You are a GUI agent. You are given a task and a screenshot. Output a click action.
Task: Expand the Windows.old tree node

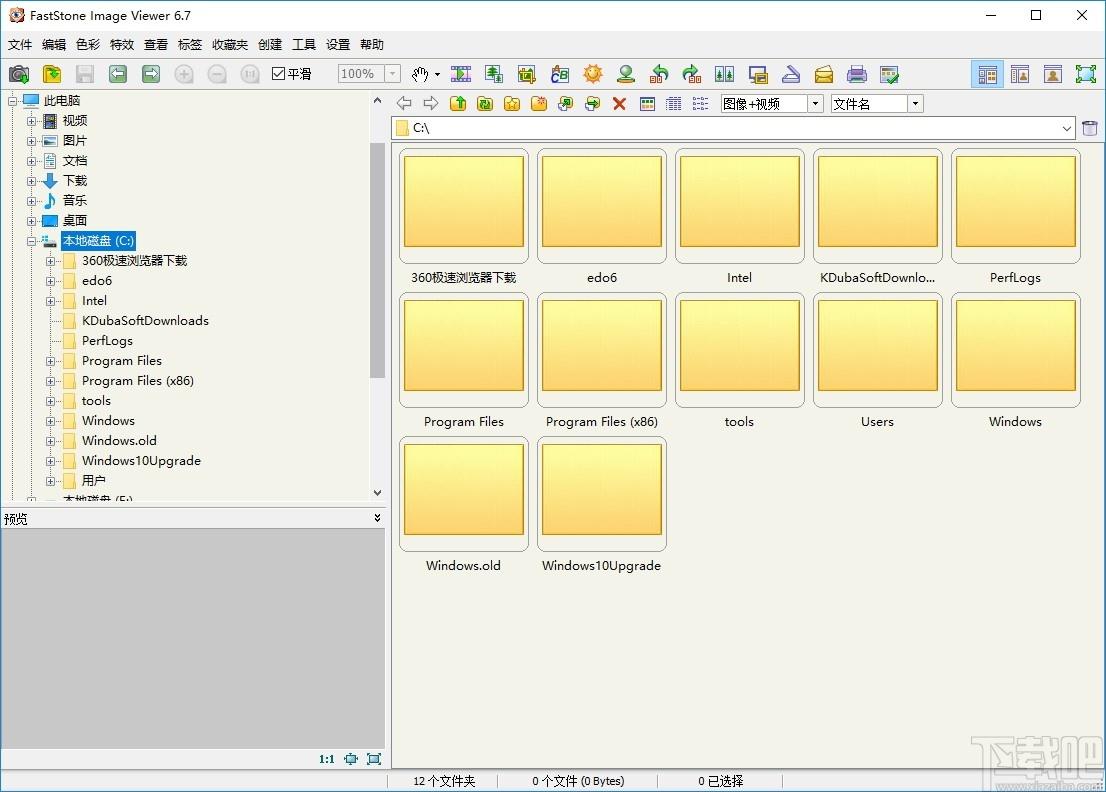click(50, 441)
